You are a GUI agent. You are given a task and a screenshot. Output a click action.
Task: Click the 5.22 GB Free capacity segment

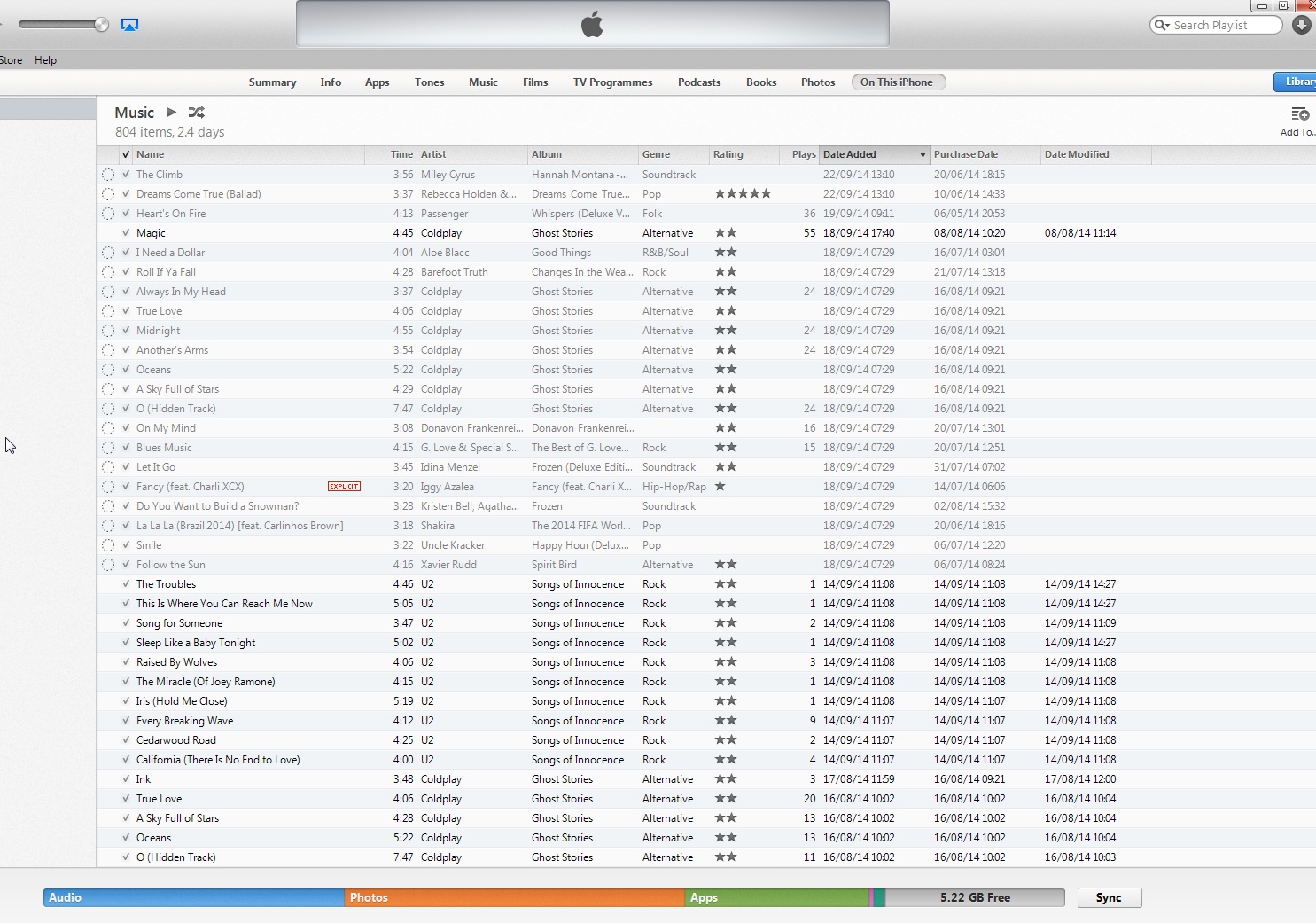tap(975, 897)
